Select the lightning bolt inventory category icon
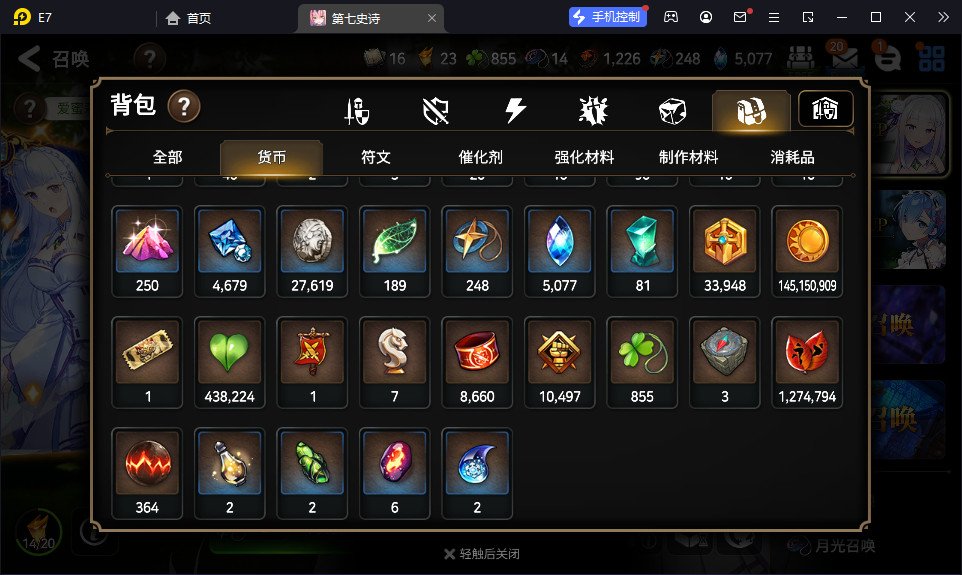Image resolution: width=962 pixels, height=575 pixels. (515, 111)
